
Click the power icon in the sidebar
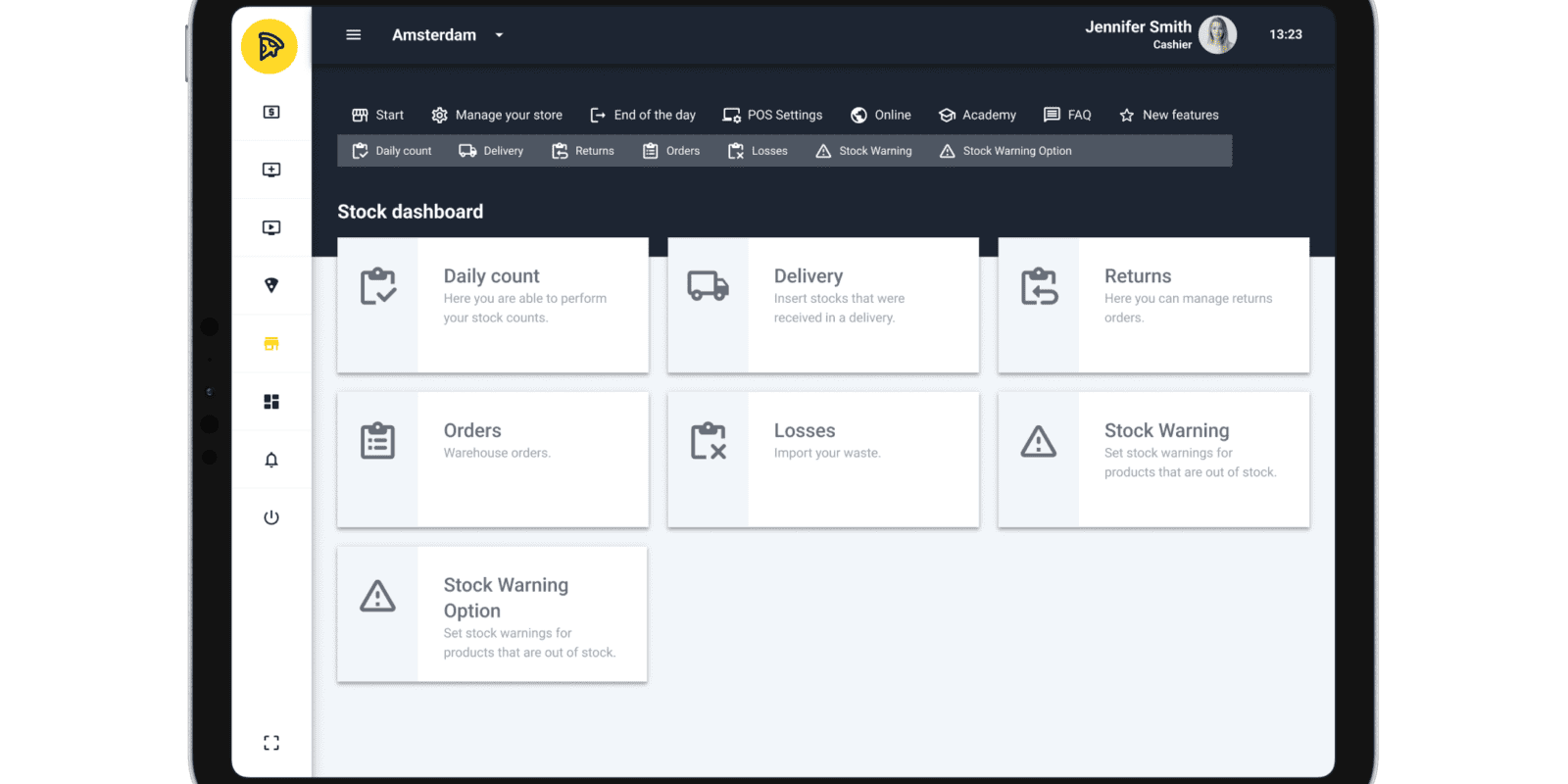271,517
